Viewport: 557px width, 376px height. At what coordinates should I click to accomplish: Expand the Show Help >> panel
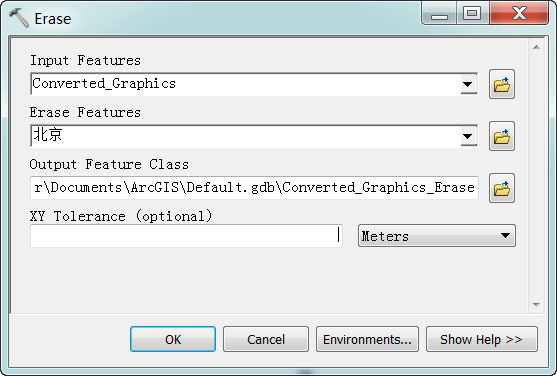[482, 339]
